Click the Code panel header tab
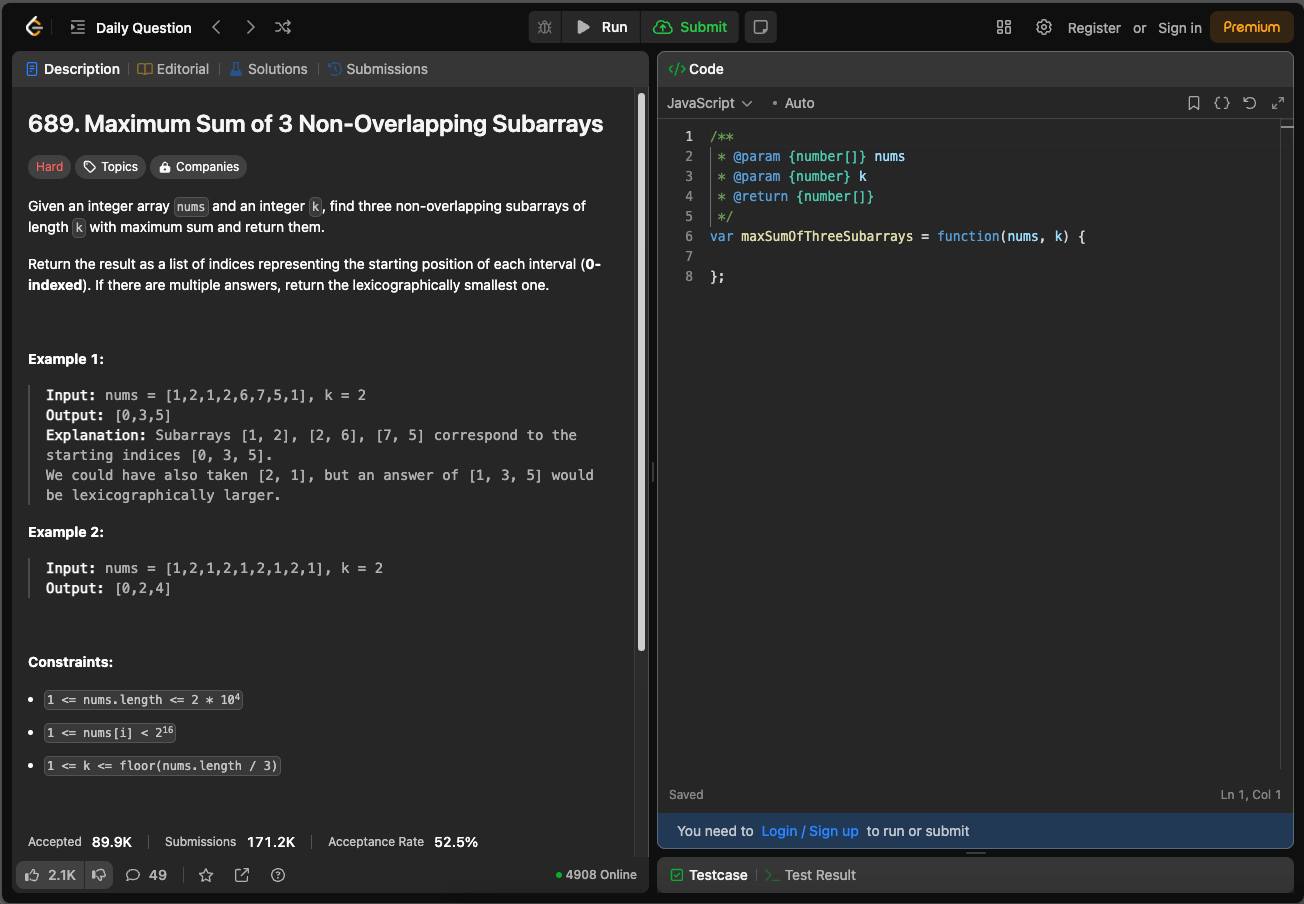The height and width of the screenshot is (904, 1304). click(696, 69)
